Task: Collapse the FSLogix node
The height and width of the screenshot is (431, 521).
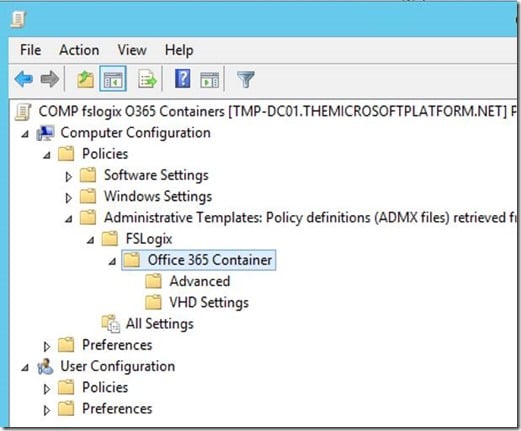Action: pos(91,240)
